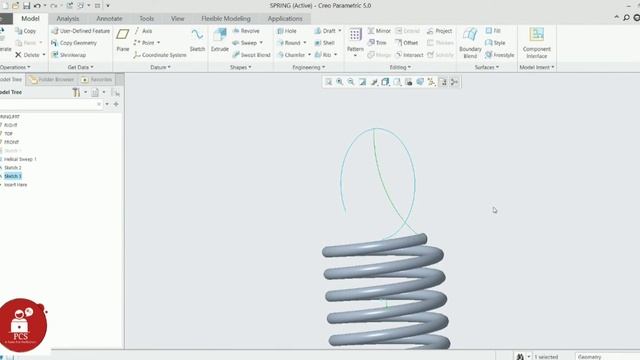Click the Hole tool
Screen dimensions: 640x360
287,31
